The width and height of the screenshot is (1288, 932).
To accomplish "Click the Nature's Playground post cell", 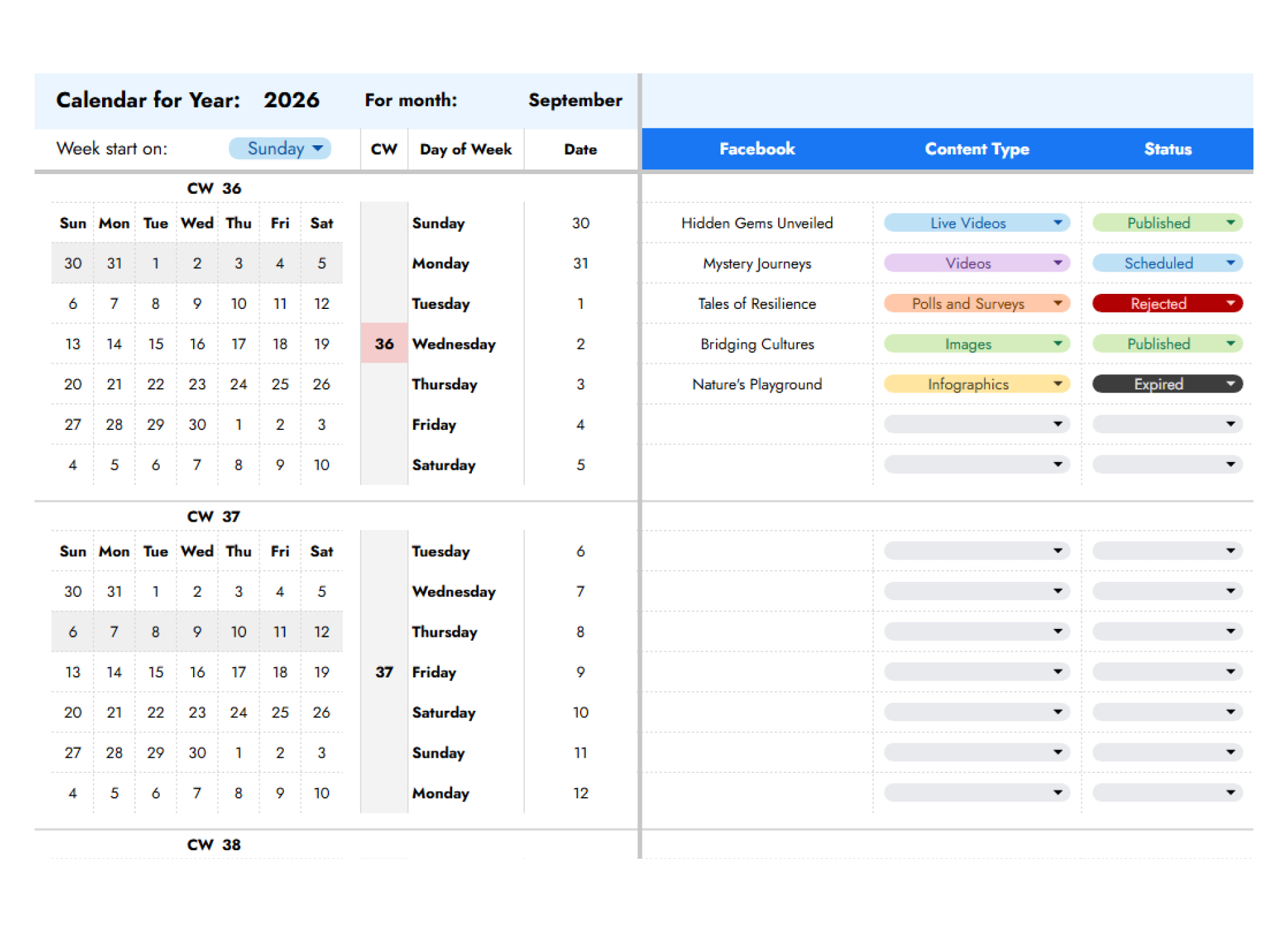I will click(757, 385).
